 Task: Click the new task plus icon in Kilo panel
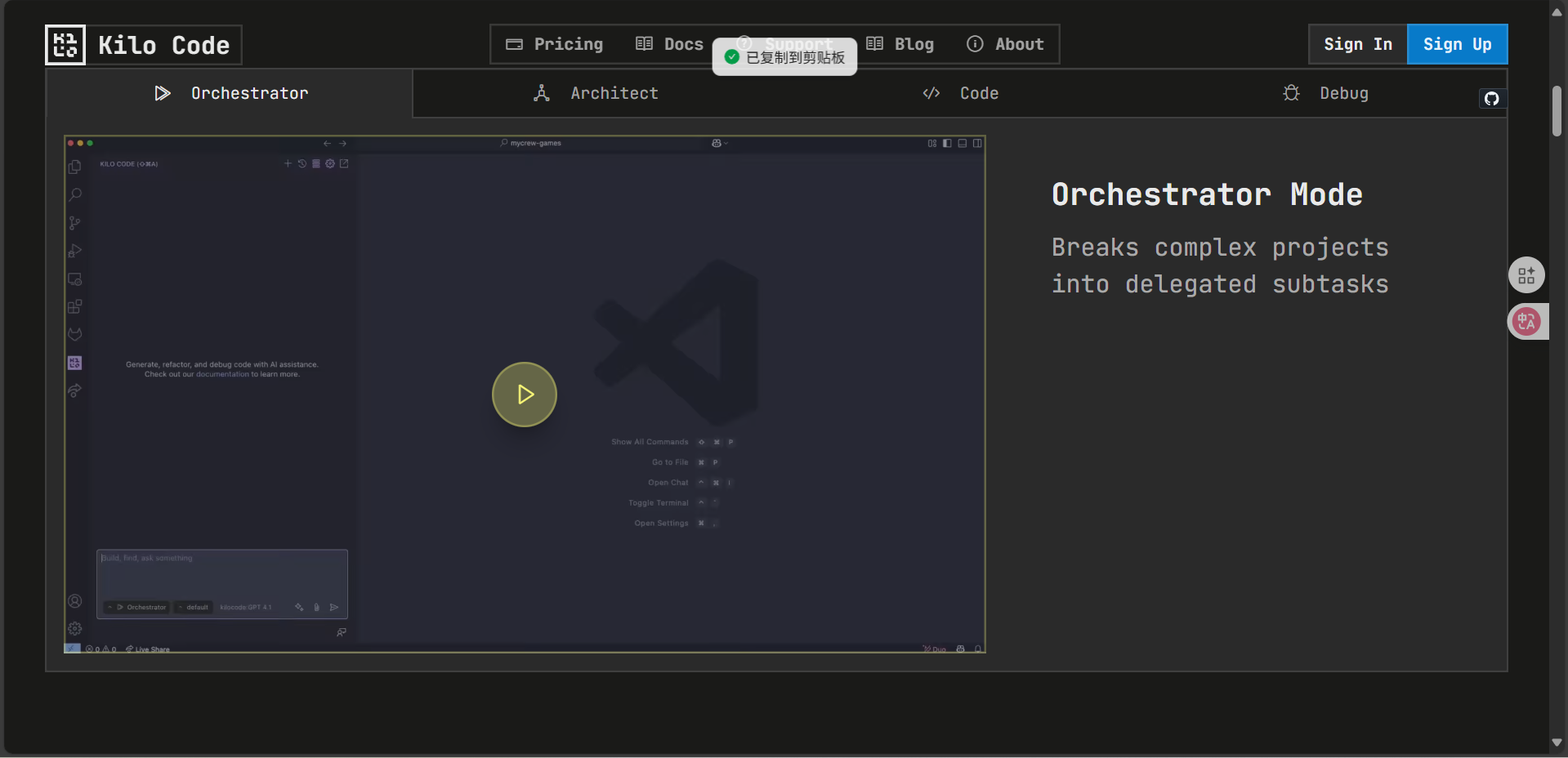point(288,163)
